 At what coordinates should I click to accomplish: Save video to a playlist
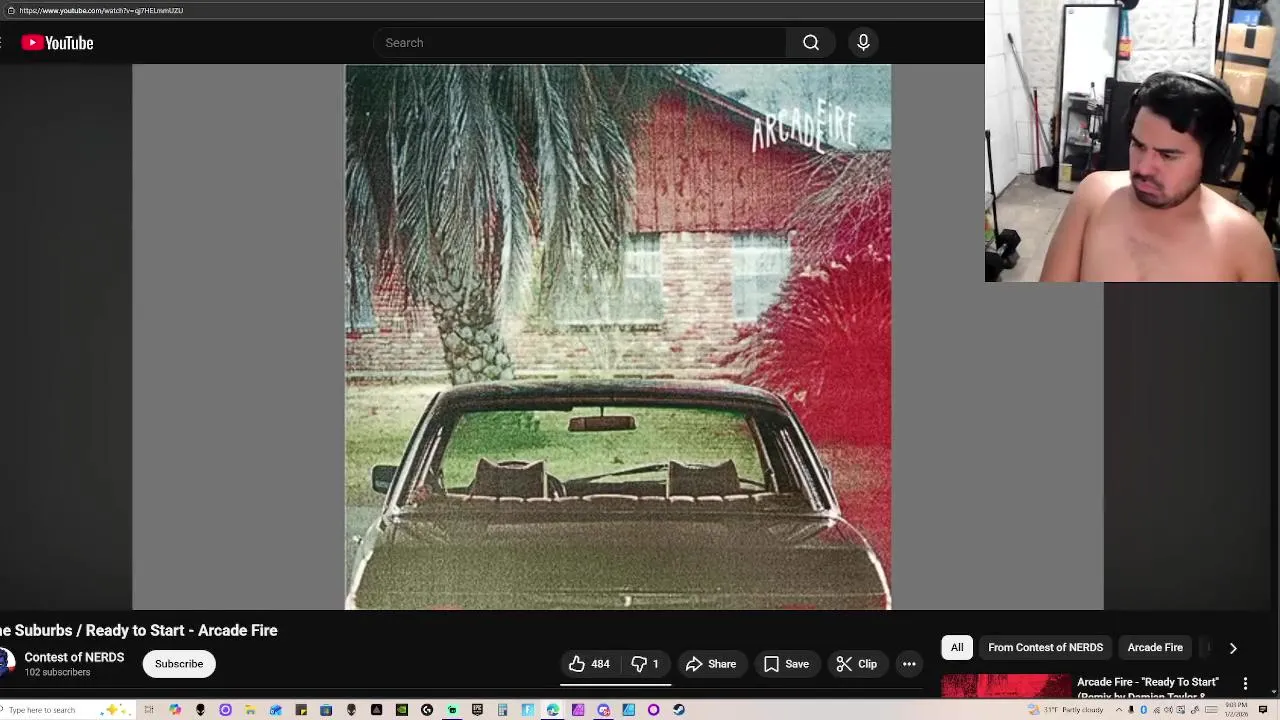786,664
